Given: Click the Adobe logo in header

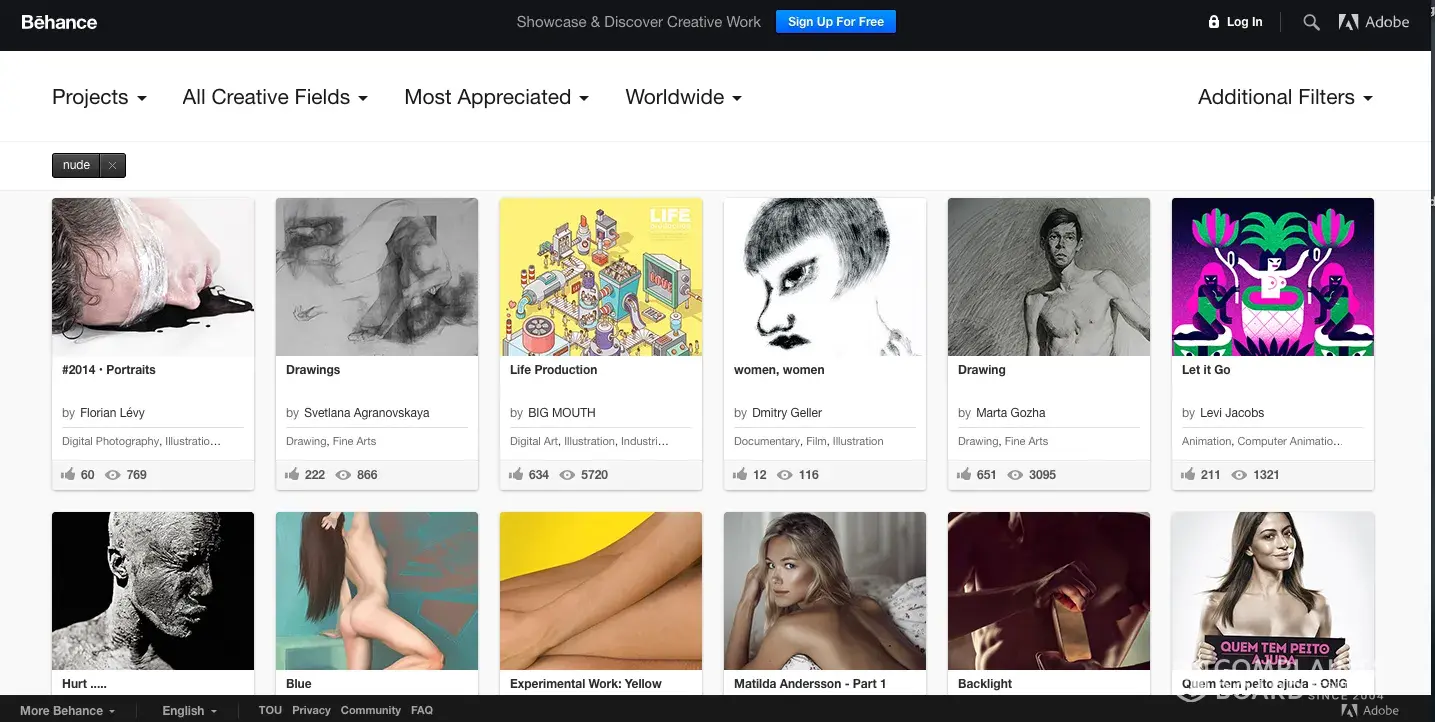Looking at the screenshot, I should (x=1374, y=22).
